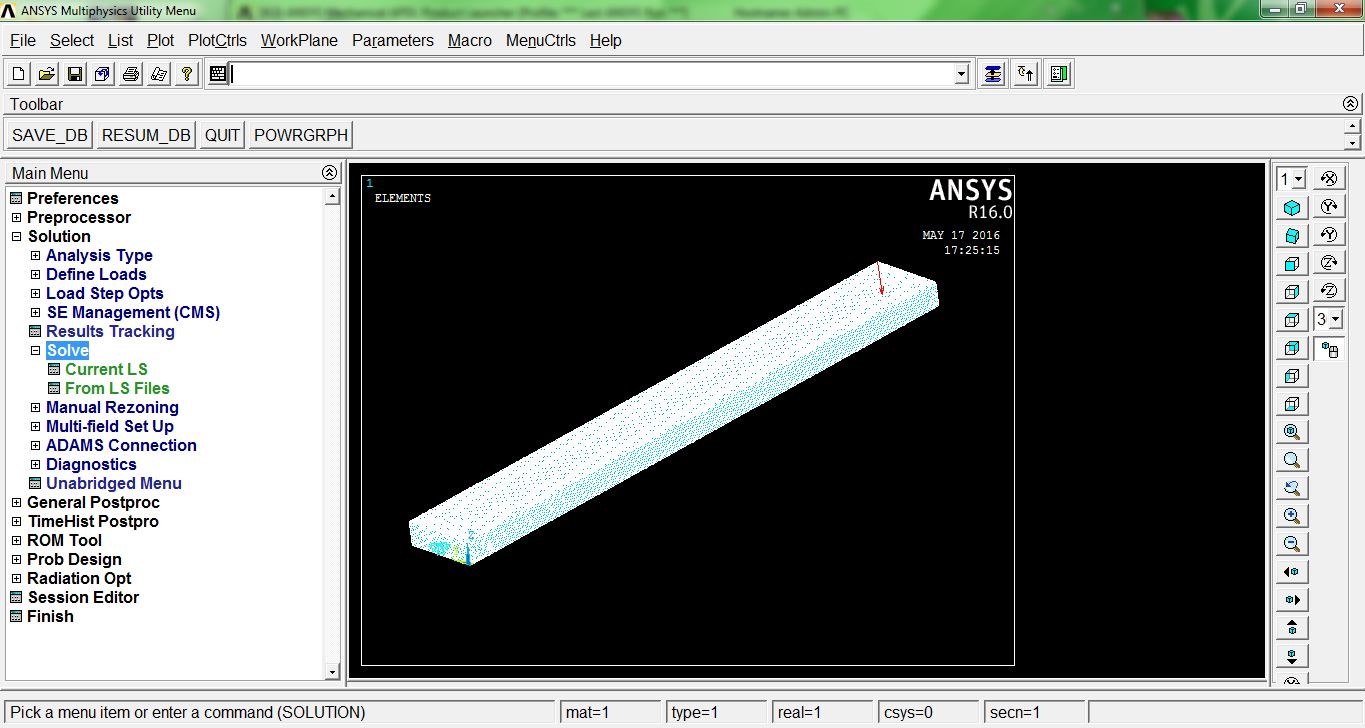Save the analysis with the floppy disk icon
This screenshot has width=1365, height=728.
[x=75, y=74]
